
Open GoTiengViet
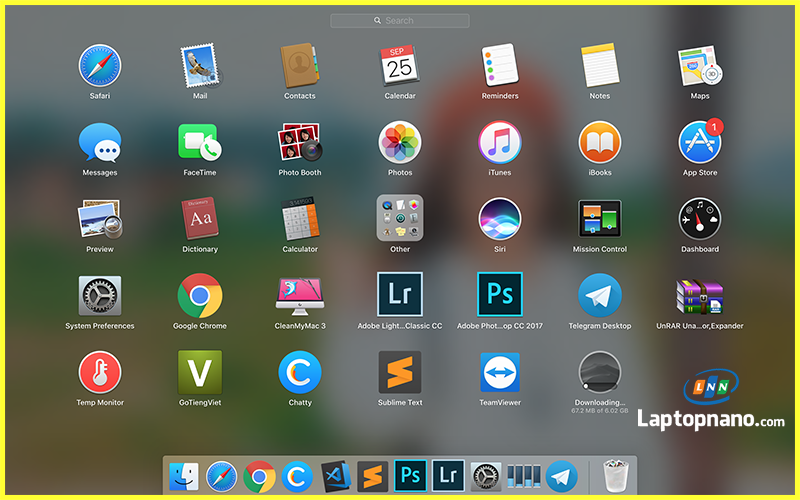point(200,372)
